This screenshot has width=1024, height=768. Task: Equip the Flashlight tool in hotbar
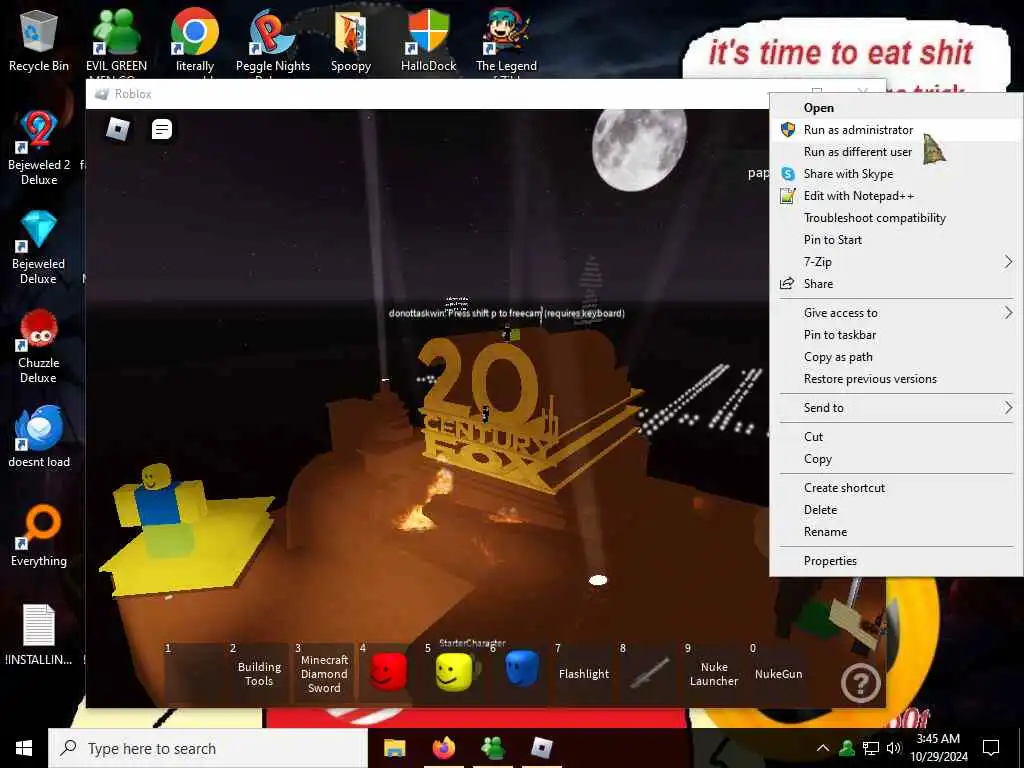[x=583, y=673]
